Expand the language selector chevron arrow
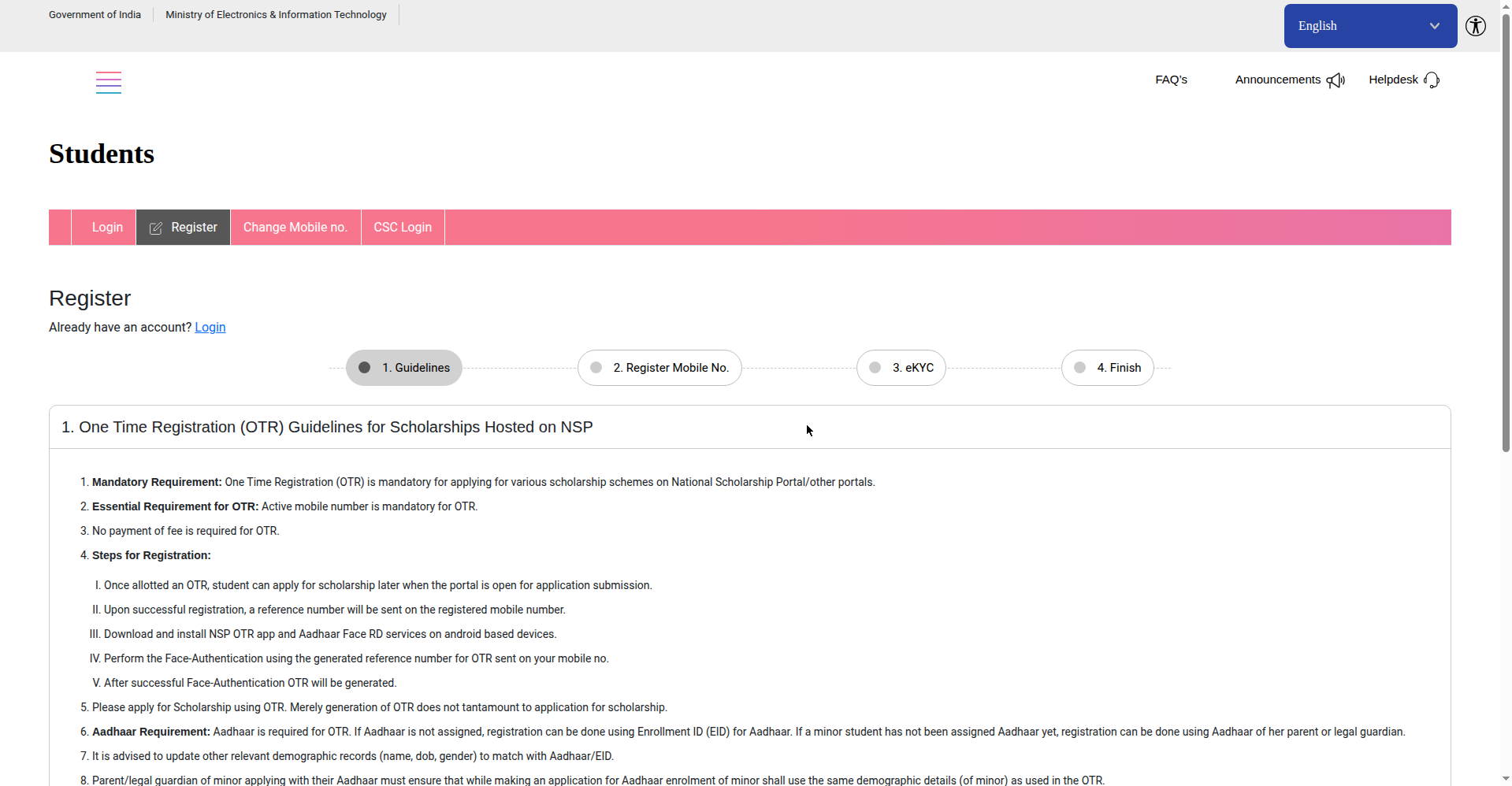This screenshot has width=1512, height=786. pyautogui.click(x=1435, y=26)
